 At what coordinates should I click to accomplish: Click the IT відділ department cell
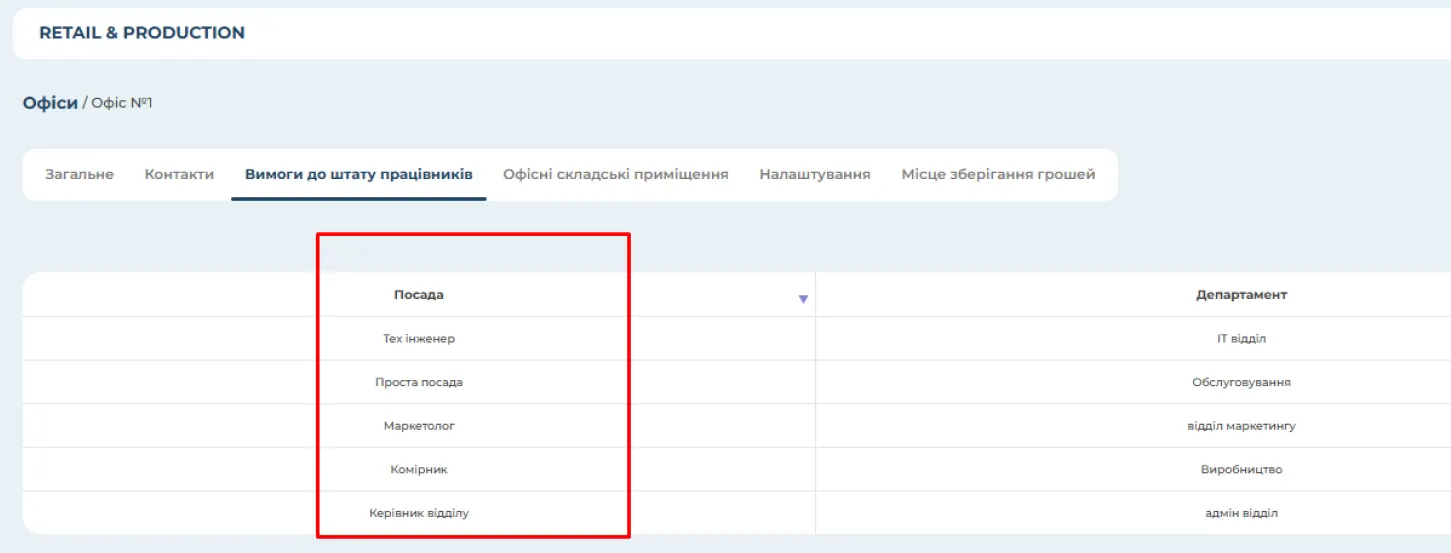pyautogui.click(x=1241, y=339)
